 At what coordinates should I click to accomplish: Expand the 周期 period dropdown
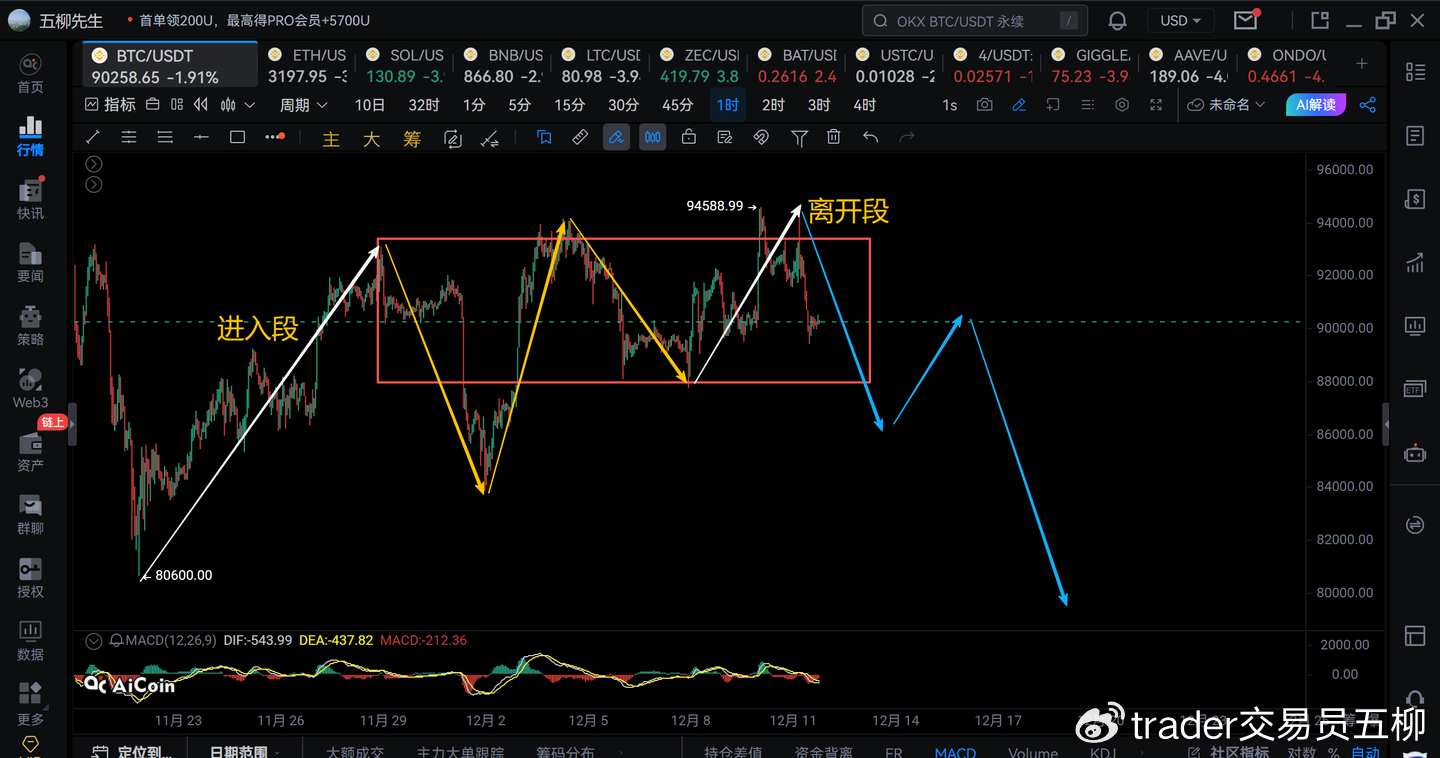coord(303,105)
